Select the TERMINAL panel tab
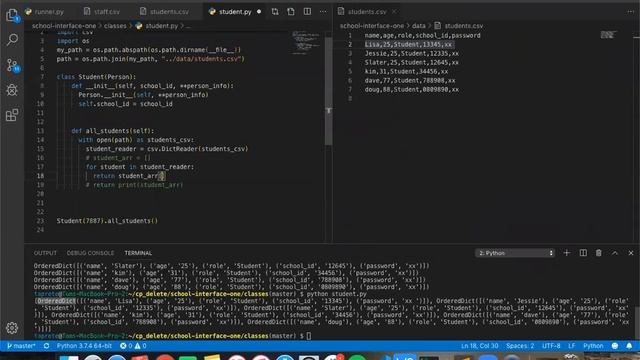The height and width of the screenshot is (360, 640). point(138,253)
